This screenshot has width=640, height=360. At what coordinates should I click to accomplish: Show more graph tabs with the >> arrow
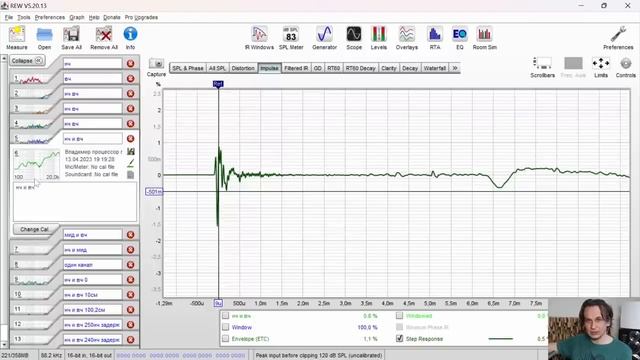click(x=455, y=68)
